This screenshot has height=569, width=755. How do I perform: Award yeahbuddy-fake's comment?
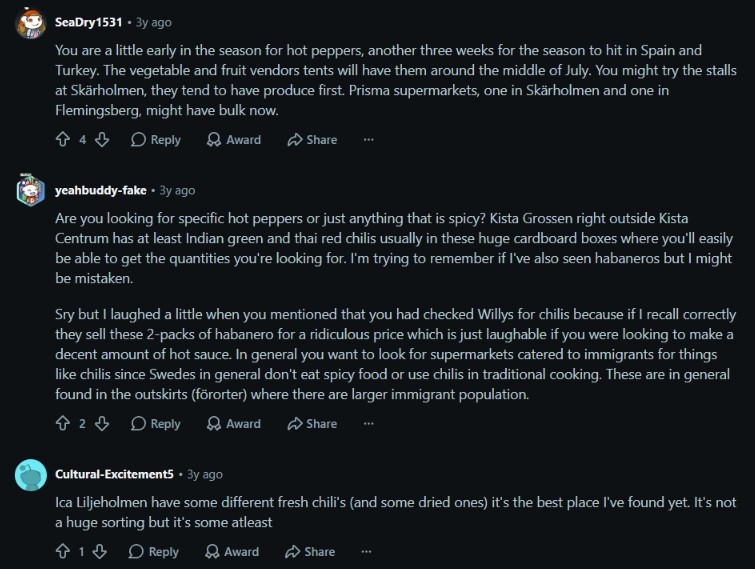[x=234, y=424]
